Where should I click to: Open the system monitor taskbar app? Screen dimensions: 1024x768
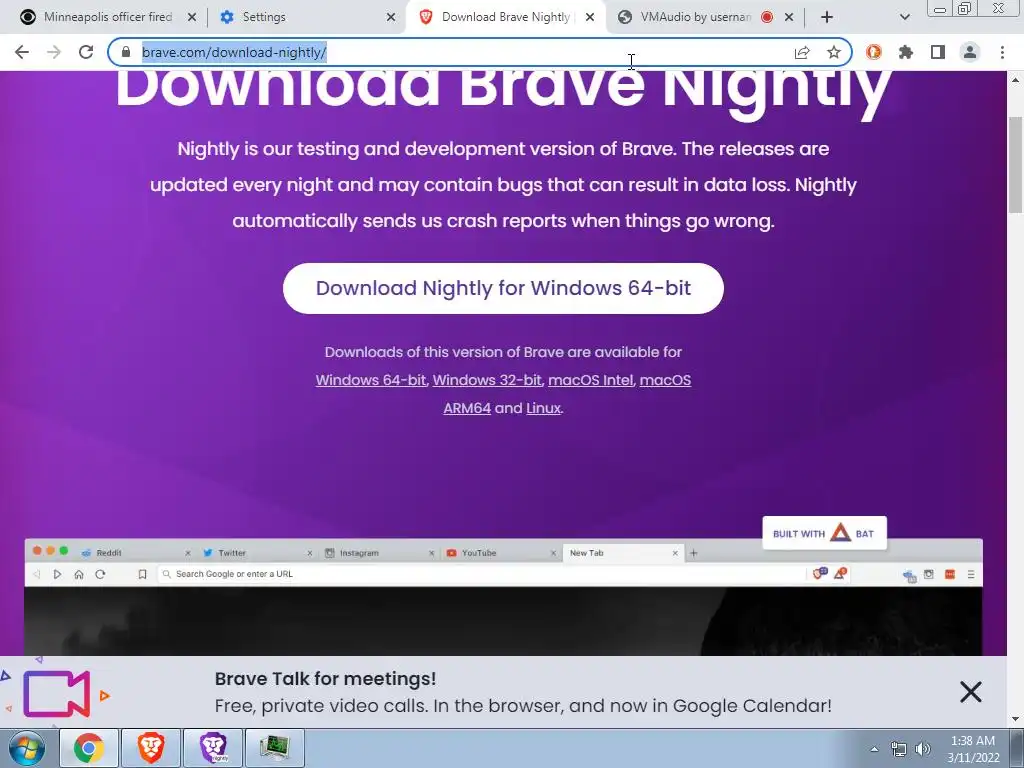(275, 748)
